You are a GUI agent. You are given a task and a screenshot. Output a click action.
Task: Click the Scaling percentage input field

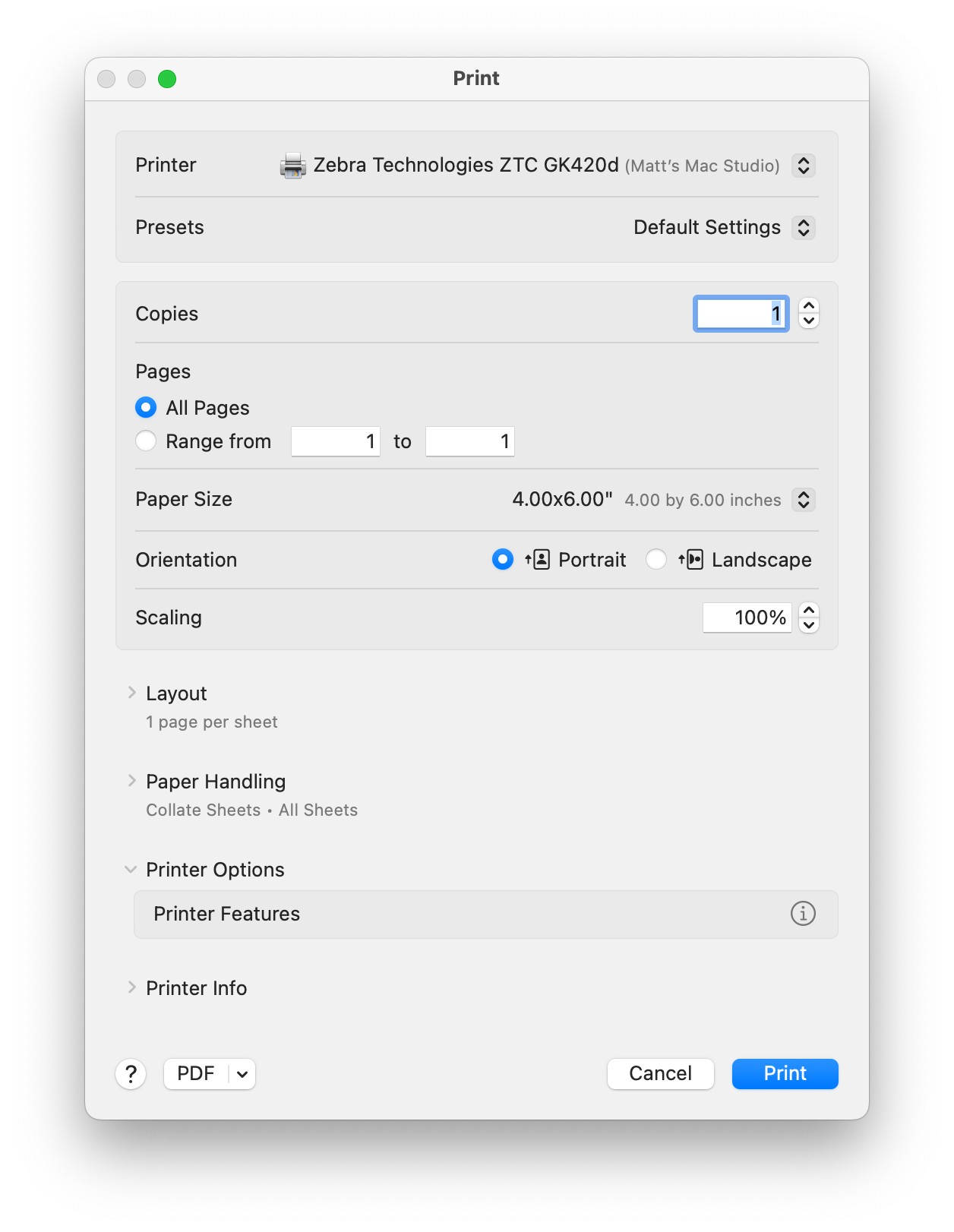[747, 618]
